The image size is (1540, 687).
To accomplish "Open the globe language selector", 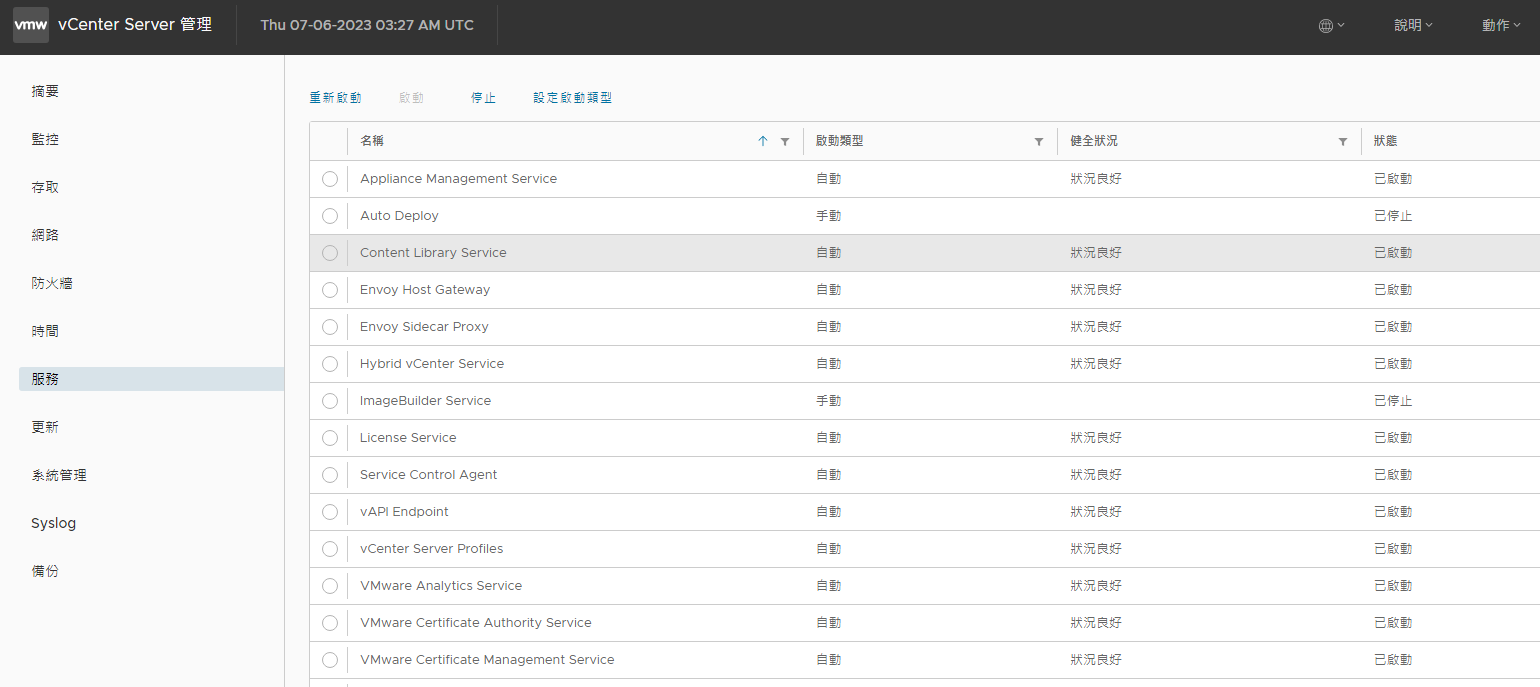I will [1331, 26].
